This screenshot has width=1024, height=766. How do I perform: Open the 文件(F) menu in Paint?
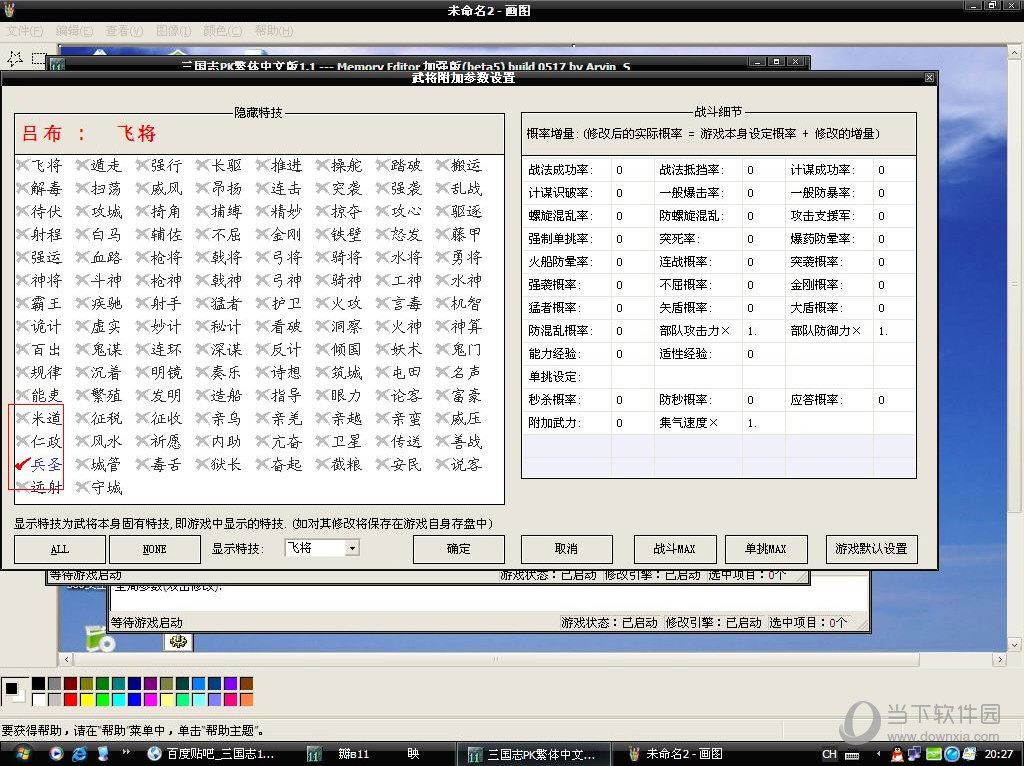[x=24, y=31]
